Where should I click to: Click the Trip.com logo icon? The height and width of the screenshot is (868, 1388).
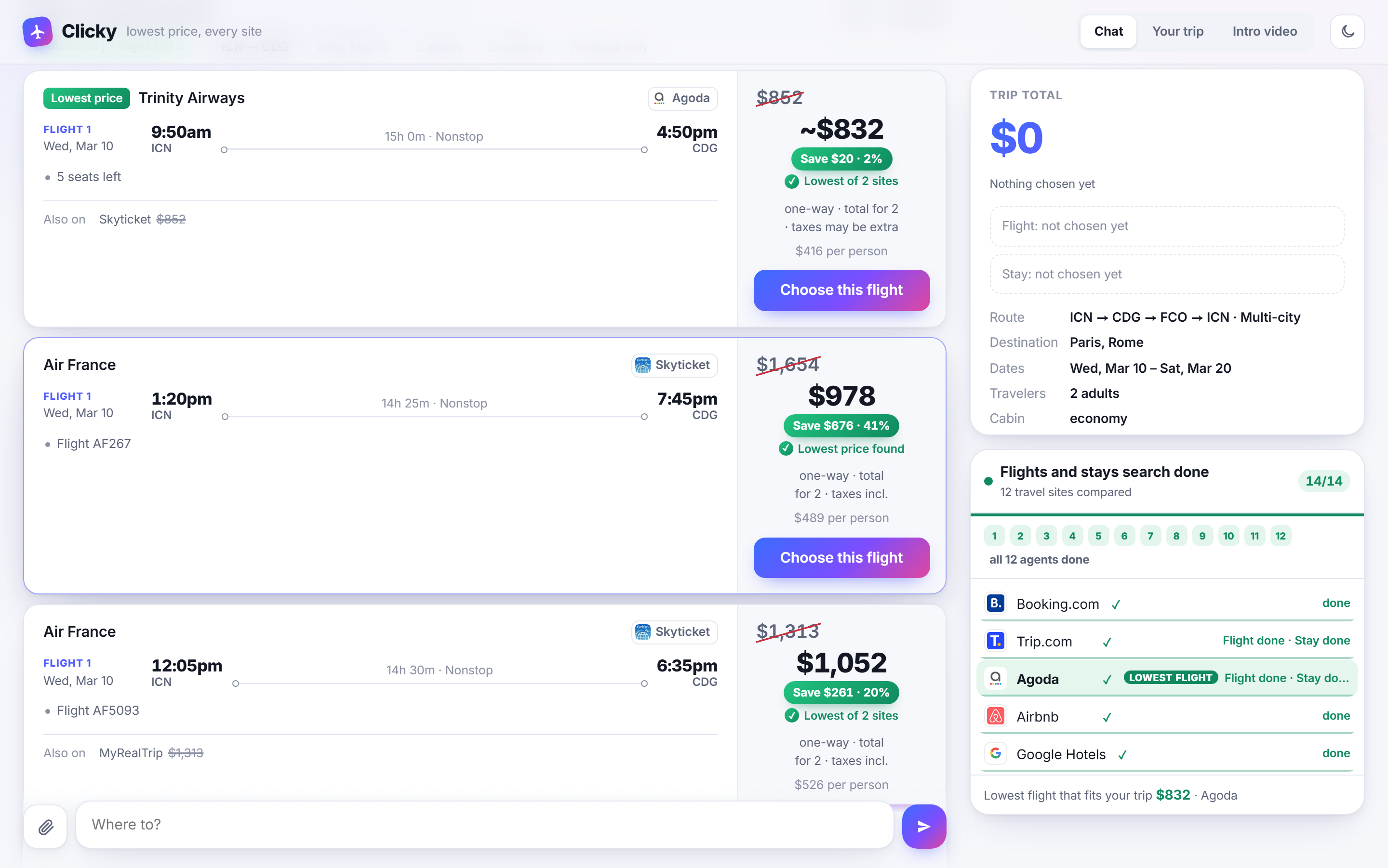click(x=995, y=641)
